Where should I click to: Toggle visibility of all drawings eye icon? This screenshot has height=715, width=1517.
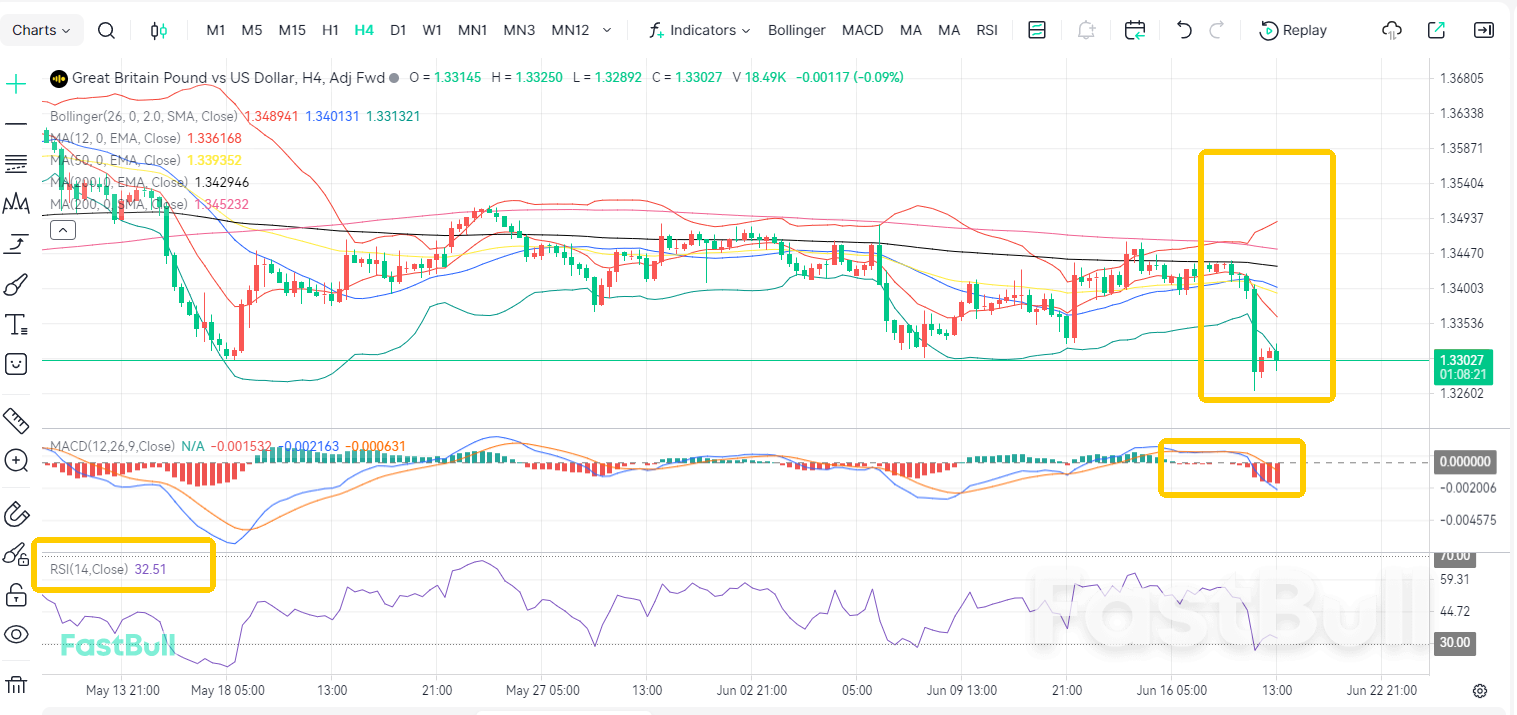tap(16, 634)
